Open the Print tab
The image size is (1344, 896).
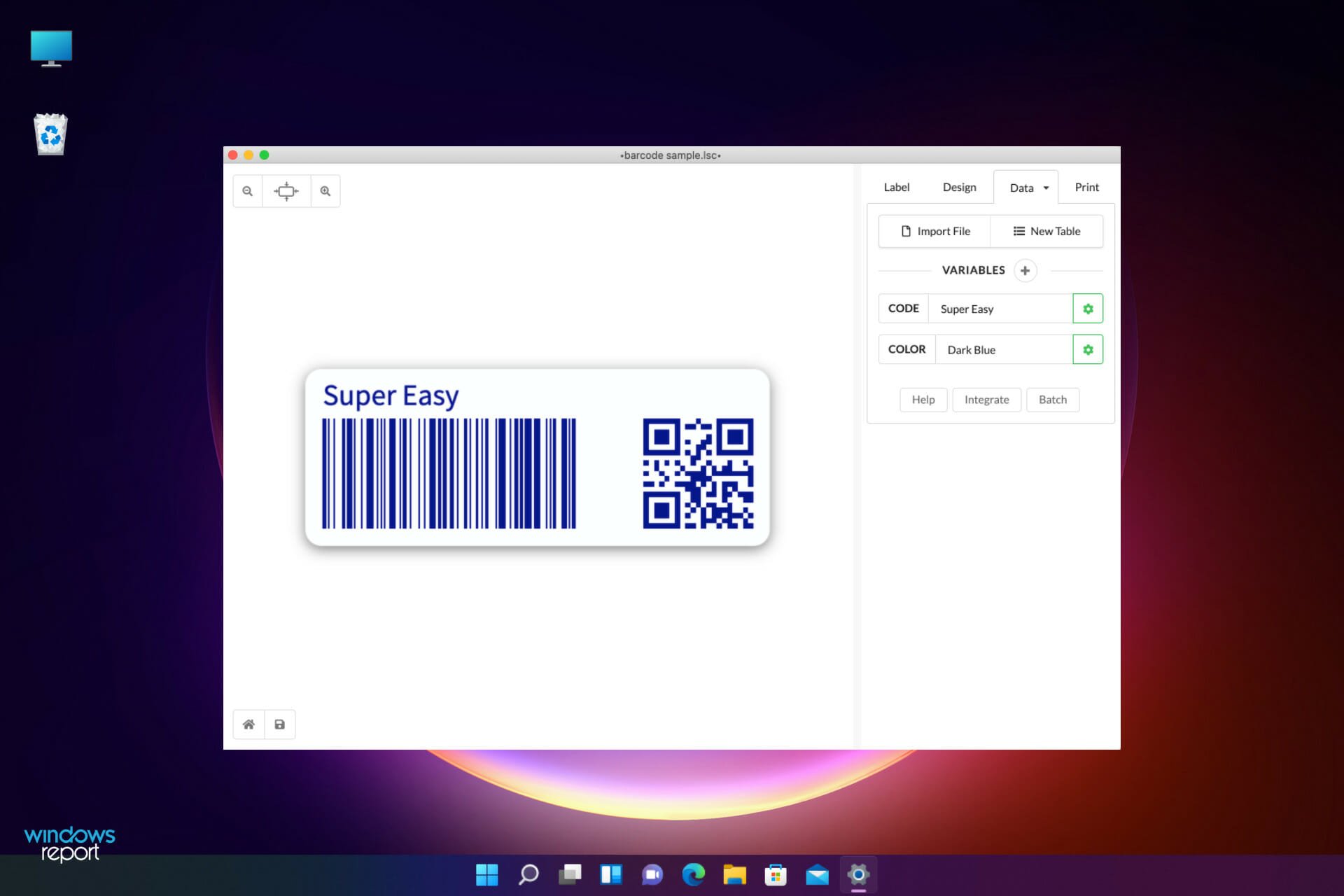pos(1087,187)
